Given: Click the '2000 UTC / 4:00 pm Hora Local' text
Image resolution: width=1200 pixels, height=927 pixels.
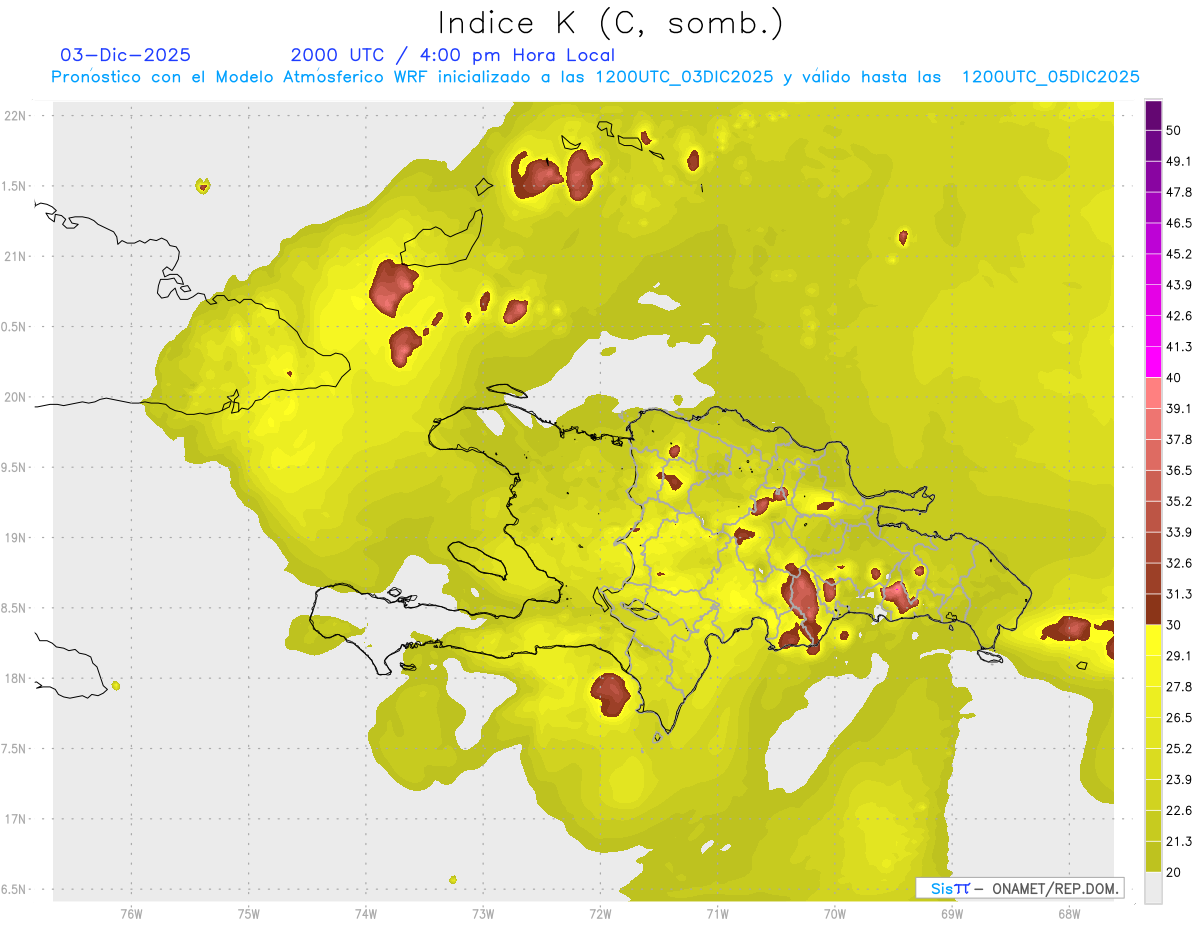Looking at the screenshot, I should tap(452, 55).
